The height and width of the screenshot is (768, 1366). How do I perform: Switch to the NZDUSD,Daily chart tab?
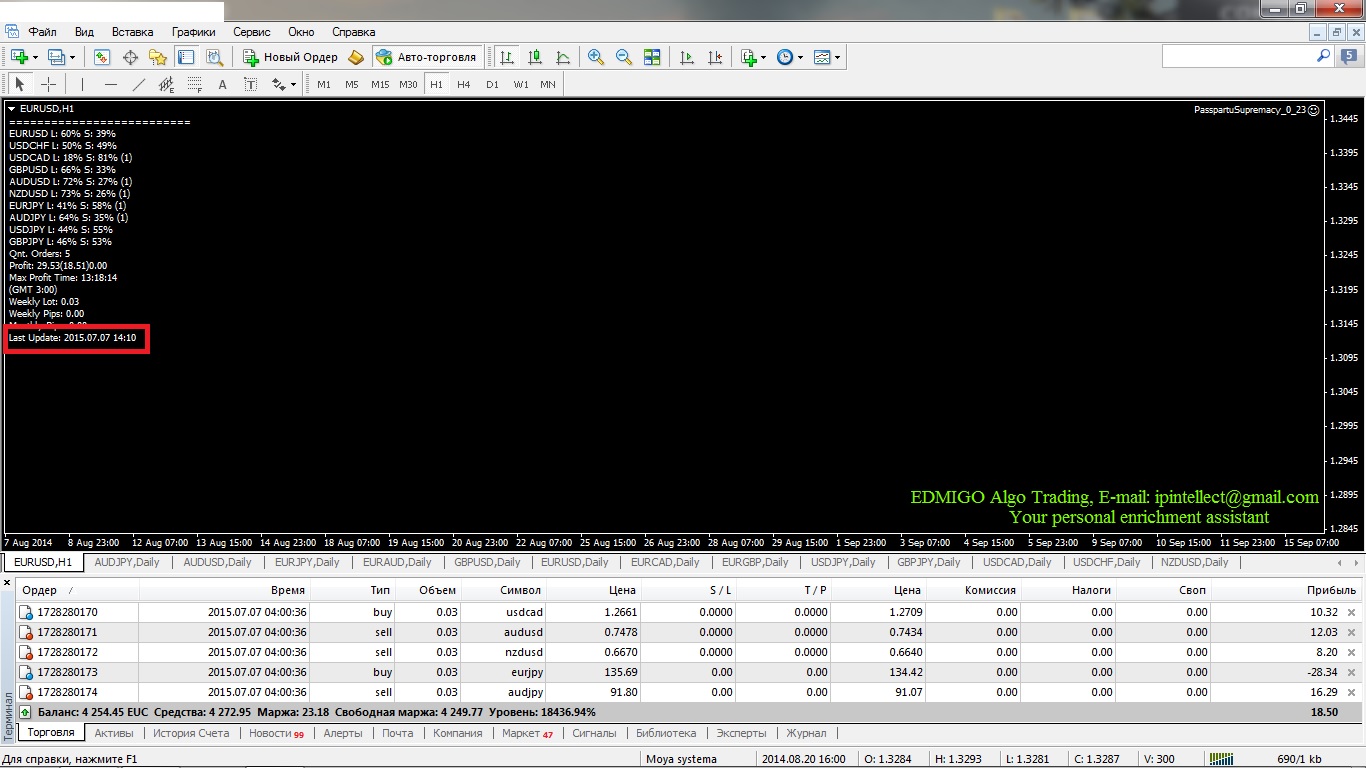point(1194,562)
